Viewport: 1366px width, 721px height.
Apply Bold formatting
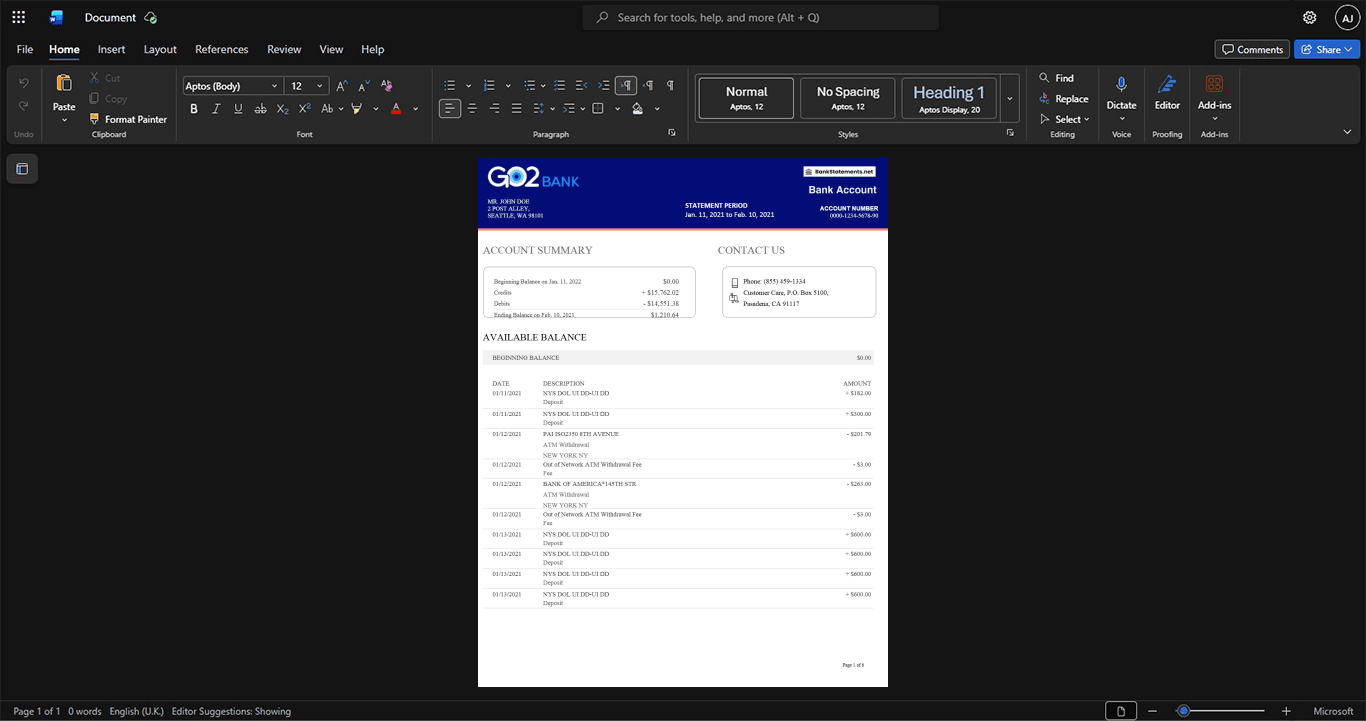click(x=194, y=108)
